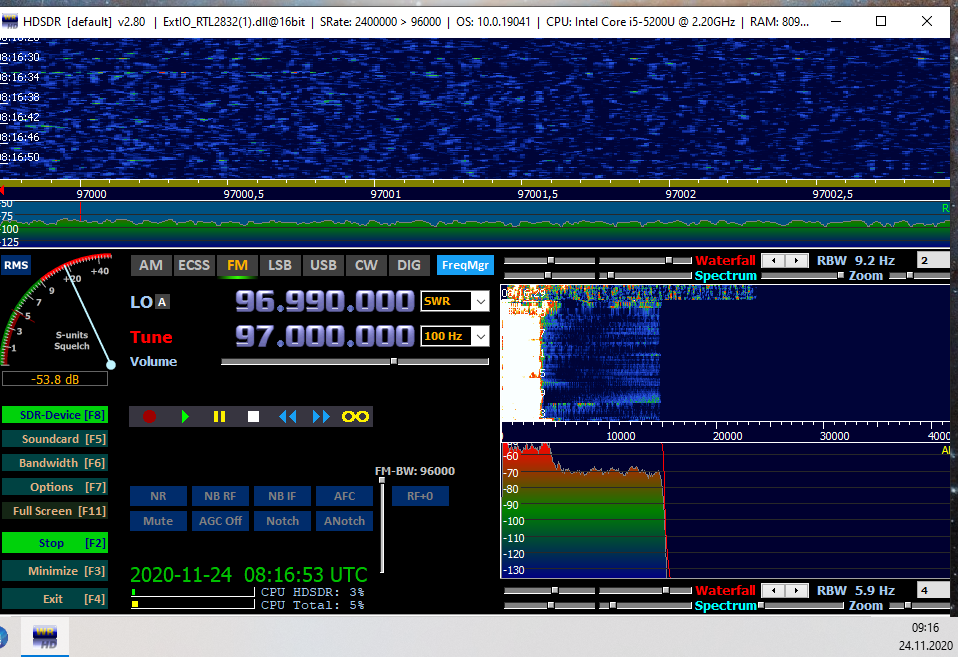Image resolution: width=958 pixels, height=657 pixels.
Task: Click Minimize [F3] button
Action: 55,571
